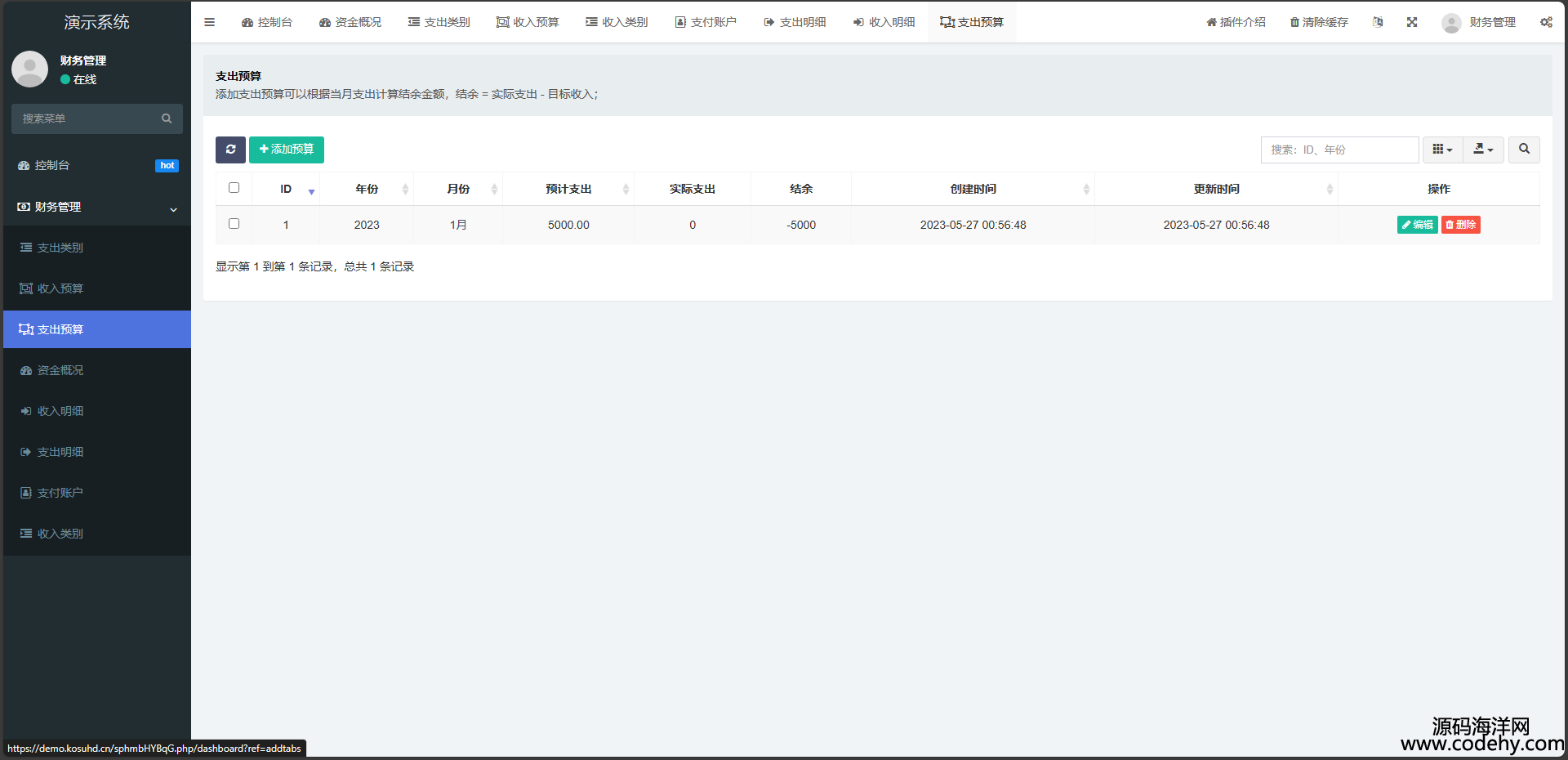Click the fullscreen expand icon in header
The image size is (1568, 760).
click(1411, 22)
